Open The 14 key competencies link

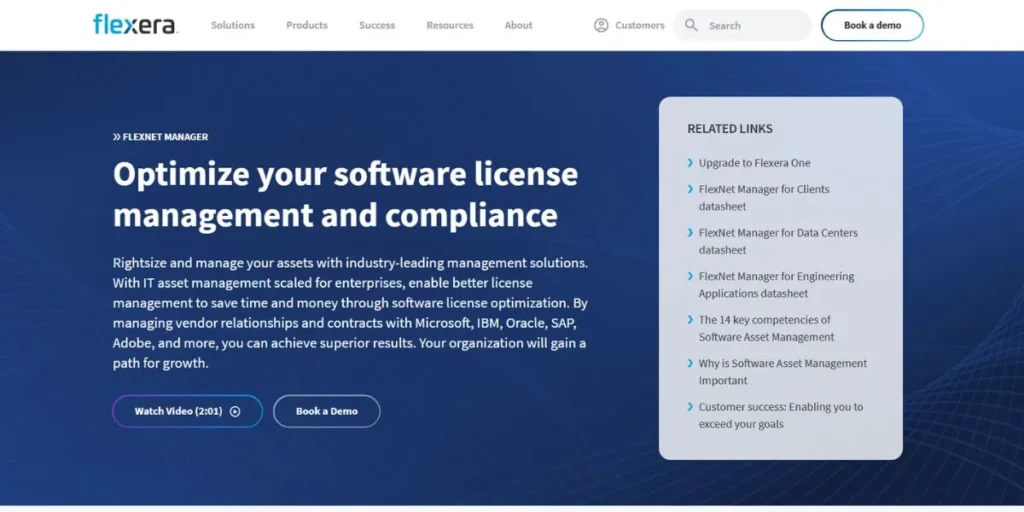[767, 328]
